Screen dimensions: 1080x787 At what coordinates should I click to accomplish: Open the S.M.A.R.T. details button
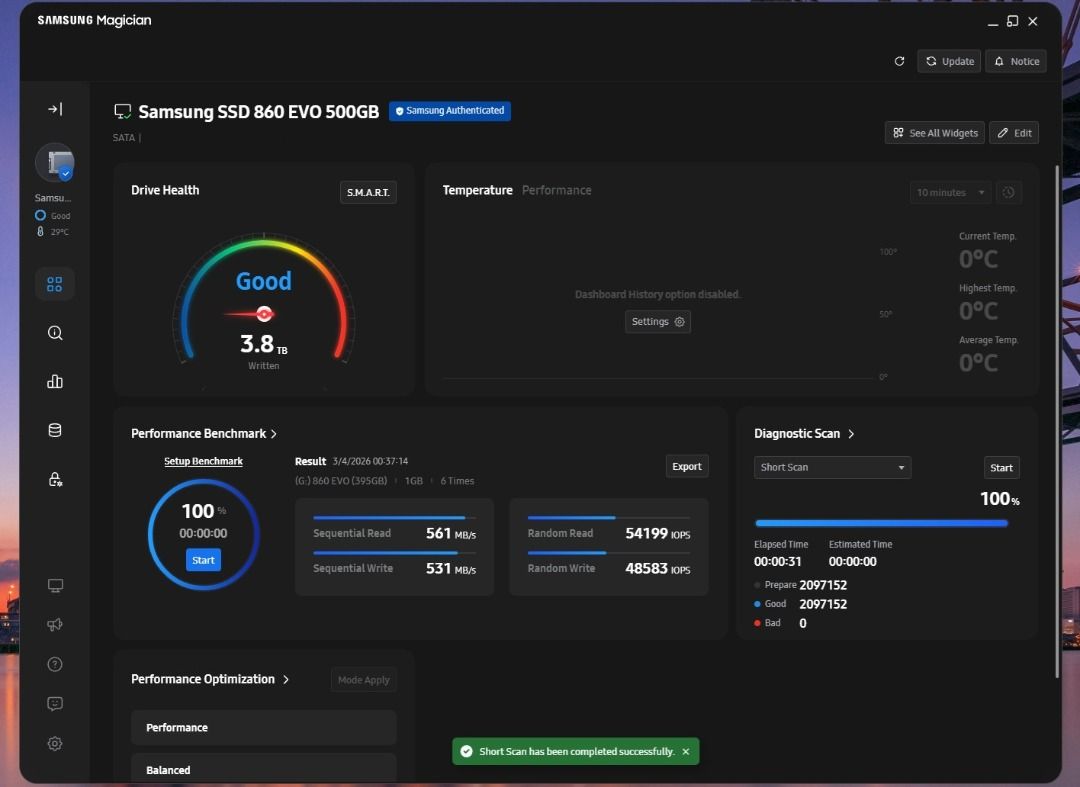[368, 192]
